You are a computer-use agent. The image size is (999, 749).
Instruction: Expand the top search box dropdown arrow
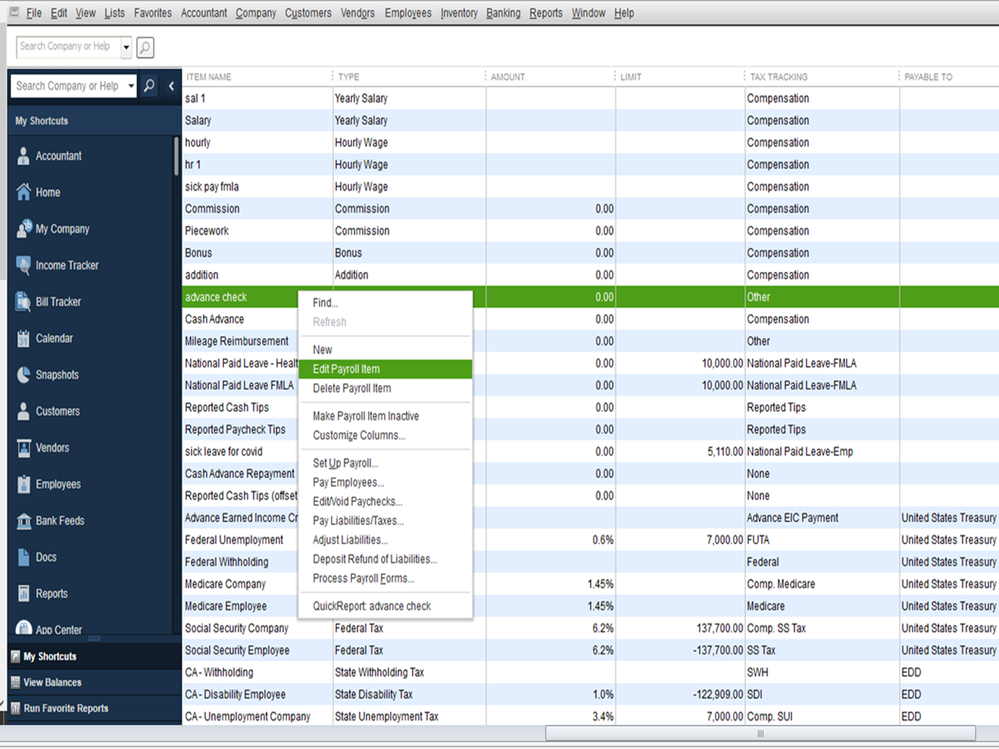coord(126,47)
